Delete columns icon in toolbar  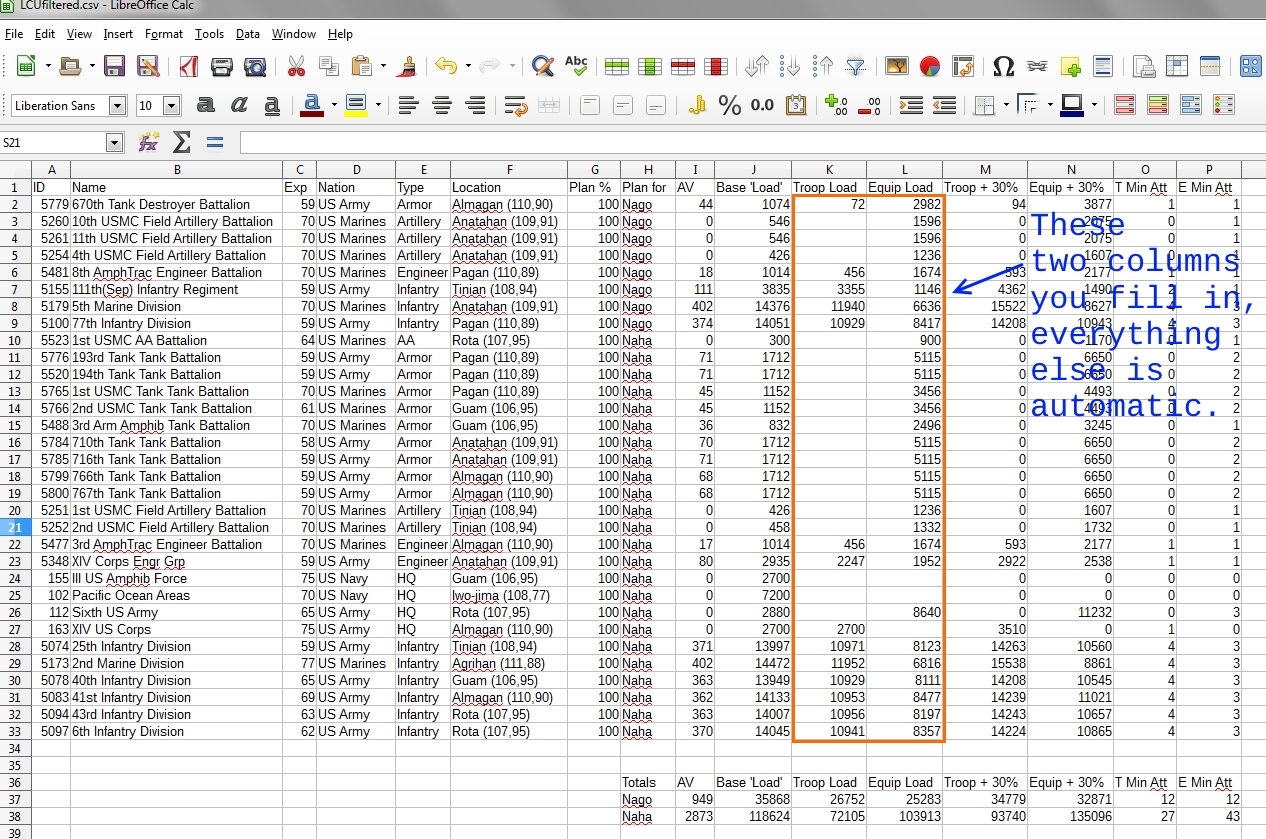[x=716, y=67]
